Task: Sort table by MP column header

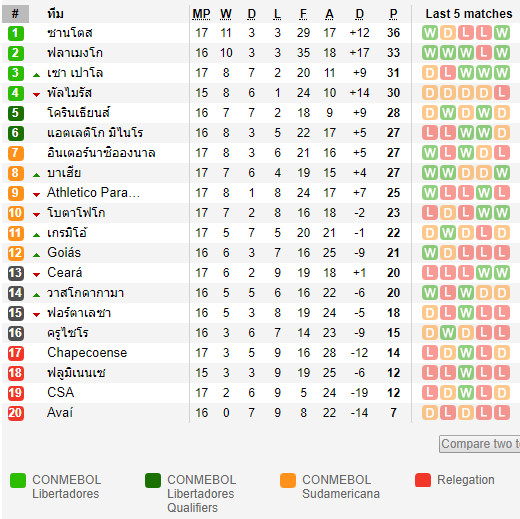Action: coord(201,14)
